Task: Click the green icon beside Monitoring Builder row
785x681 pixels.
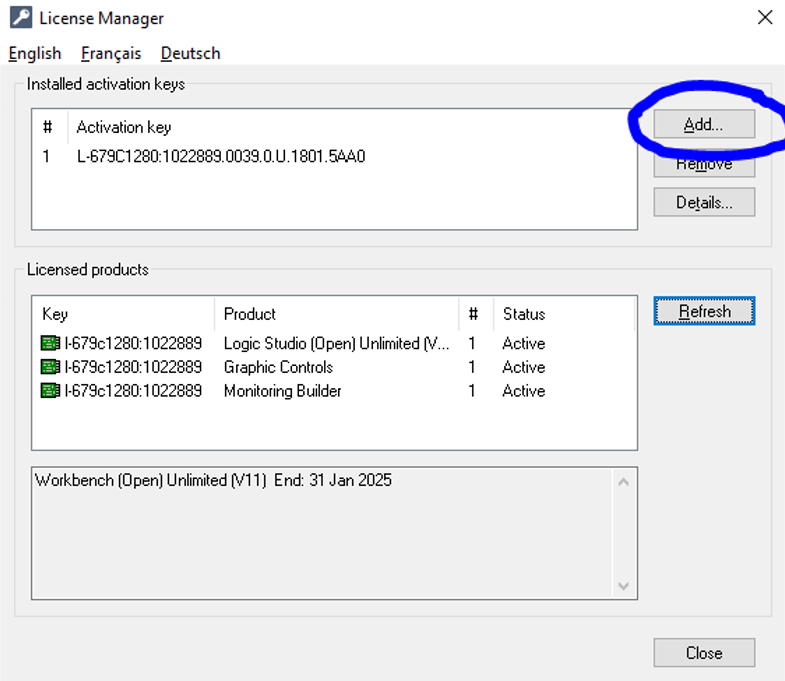Action: coord(50,390)
